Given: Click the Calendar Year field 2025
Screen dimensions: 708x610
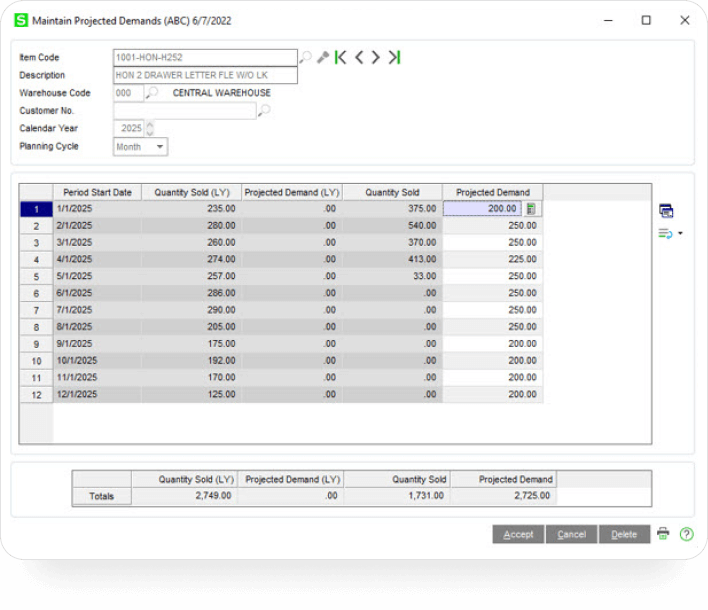Looking at the screenshot, I should point(128,128).
